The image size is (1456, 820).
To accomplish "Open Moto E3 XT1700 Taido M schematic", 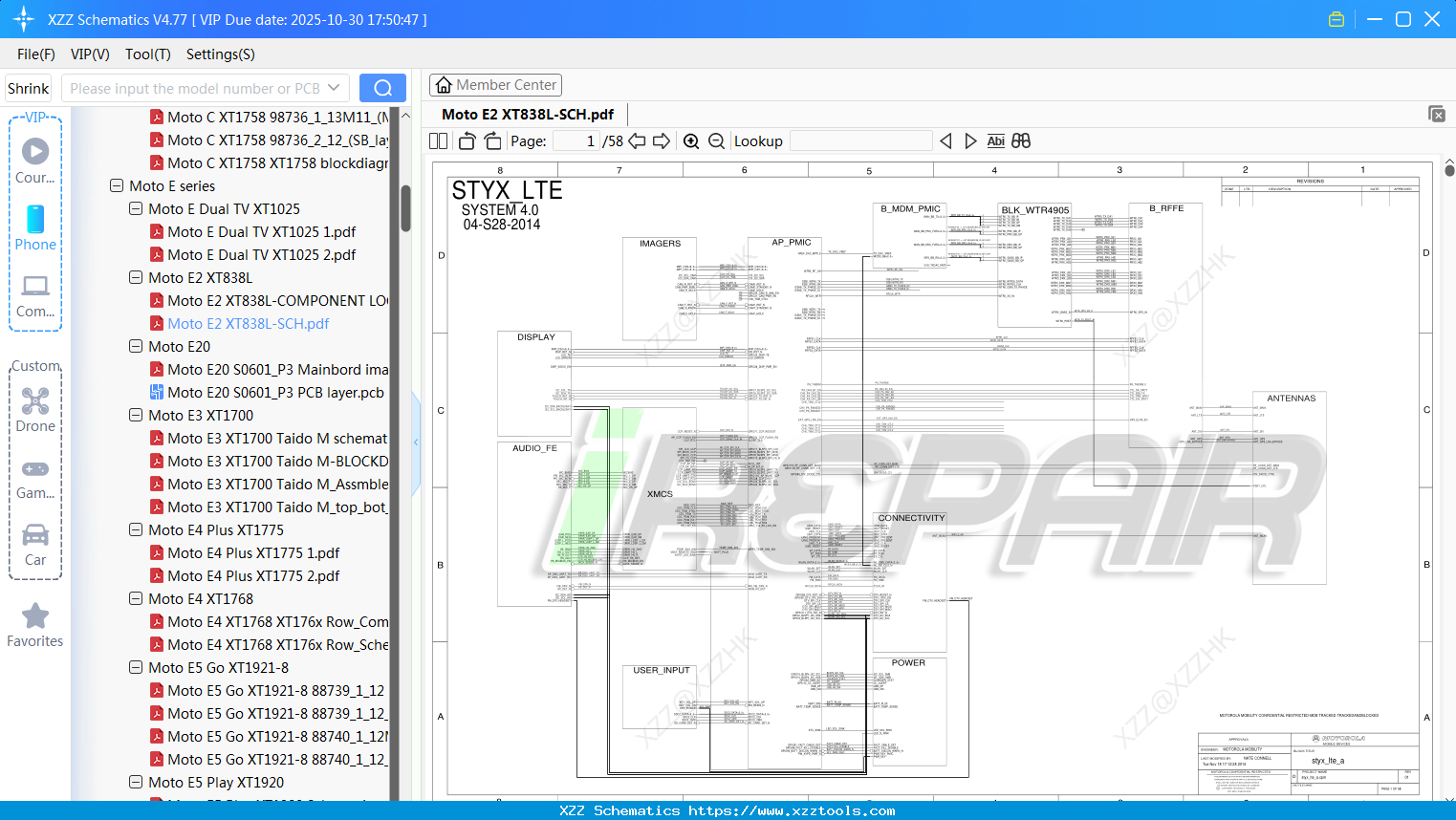I will (x=270, y=438).
